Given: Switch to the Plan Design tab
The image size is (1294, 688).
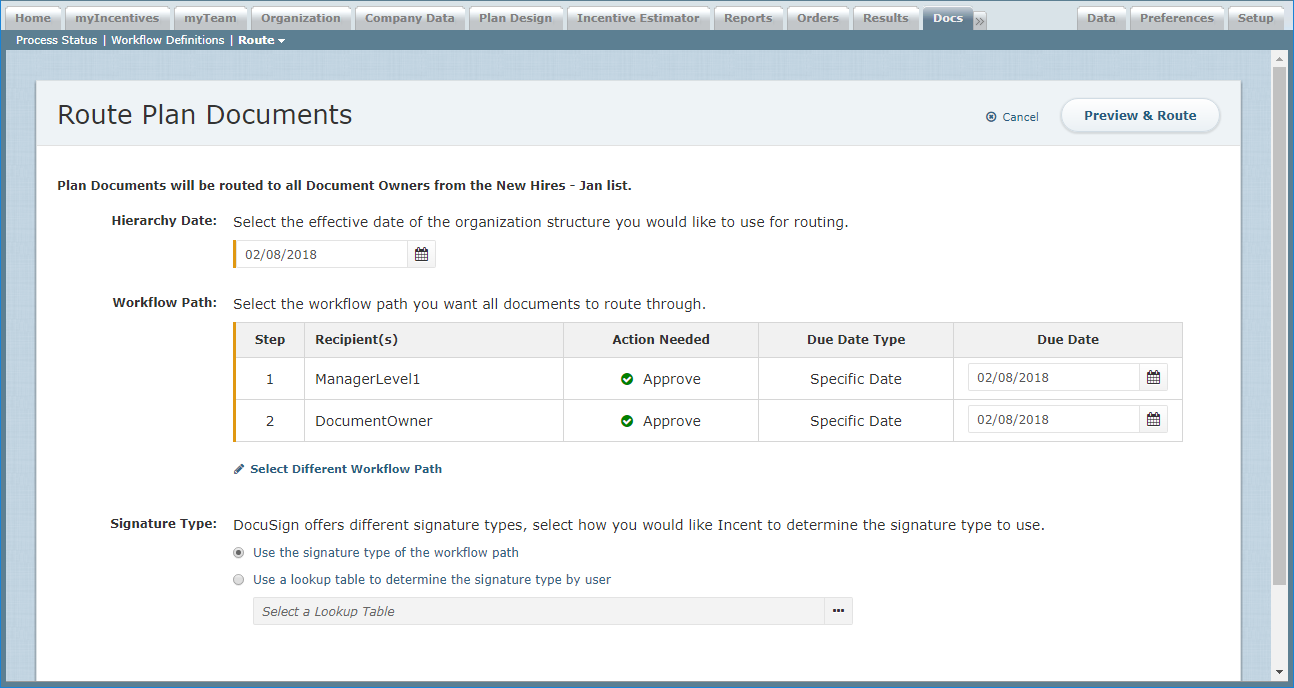Looking at the screenshot, I should (513, 18).
